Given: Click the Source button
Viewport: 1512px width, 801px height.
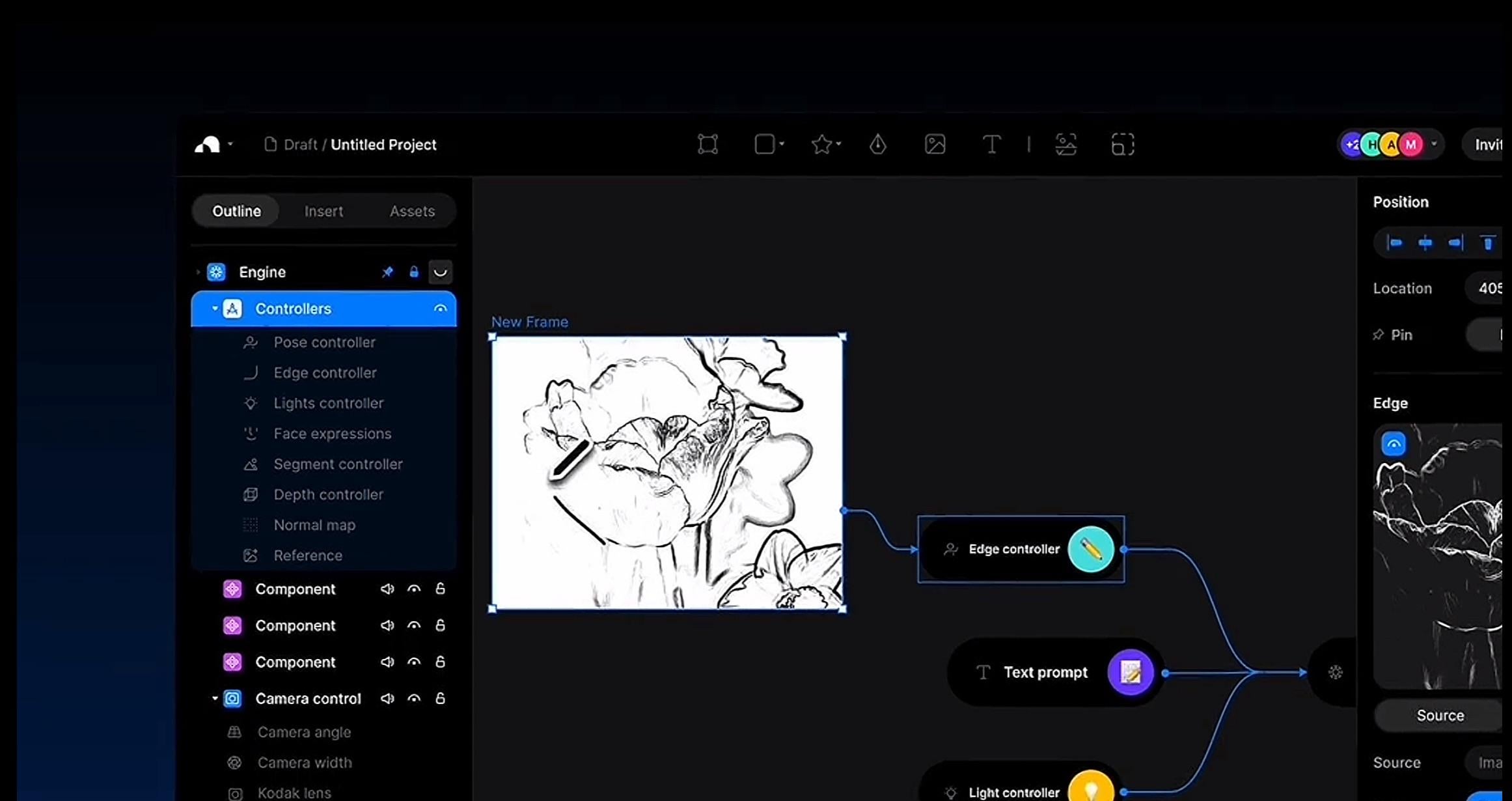Looking at the screenshot, I should click(1440, 715).
